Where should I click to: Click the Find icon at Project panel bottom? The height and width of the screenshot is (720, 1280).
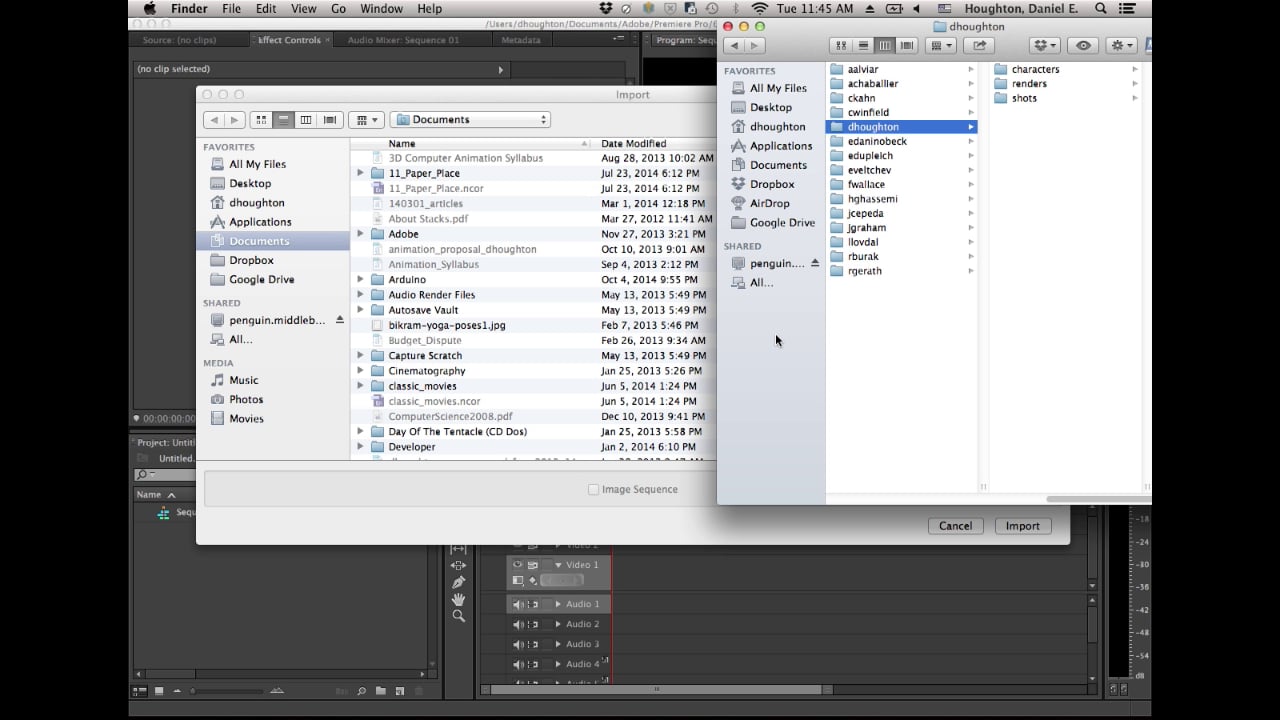tap(362, 691)
